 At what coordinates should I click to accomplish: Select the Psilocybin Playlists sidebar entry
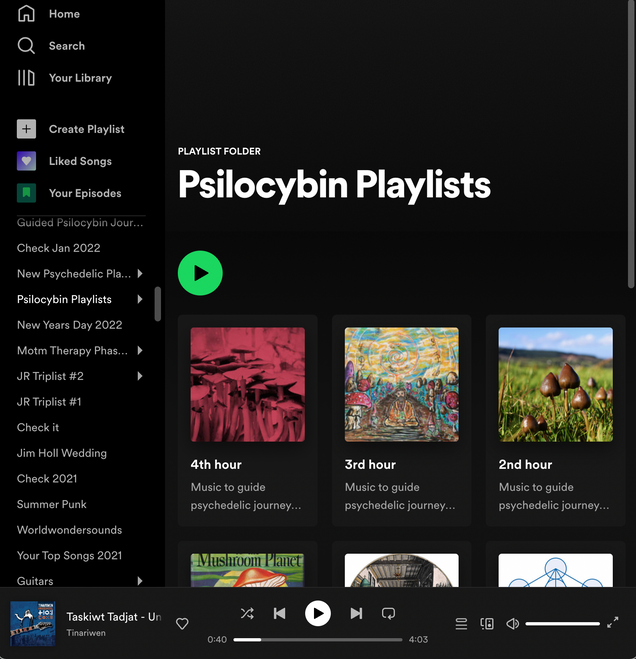64,299
